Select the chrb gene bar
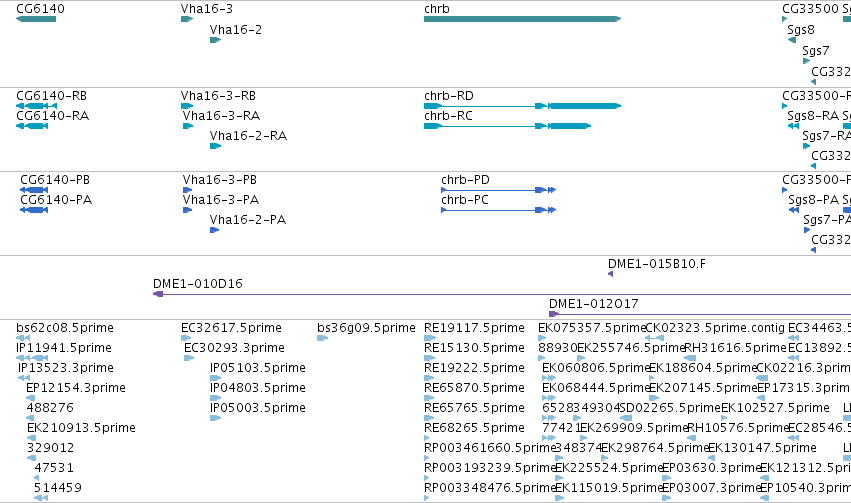The height and width of the screenshot is (503, 851). pyautogui.click(x=522, y=19)
